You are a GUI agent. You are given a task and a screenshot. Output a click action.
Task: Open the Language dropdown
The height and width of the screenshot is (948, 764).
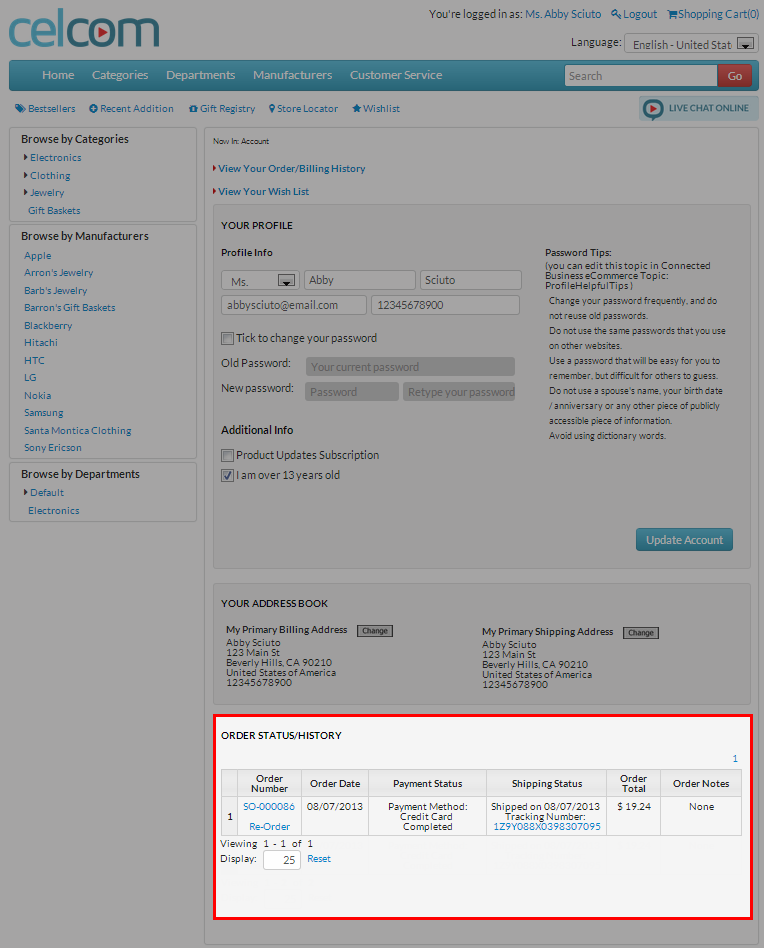tap(746, 44)
